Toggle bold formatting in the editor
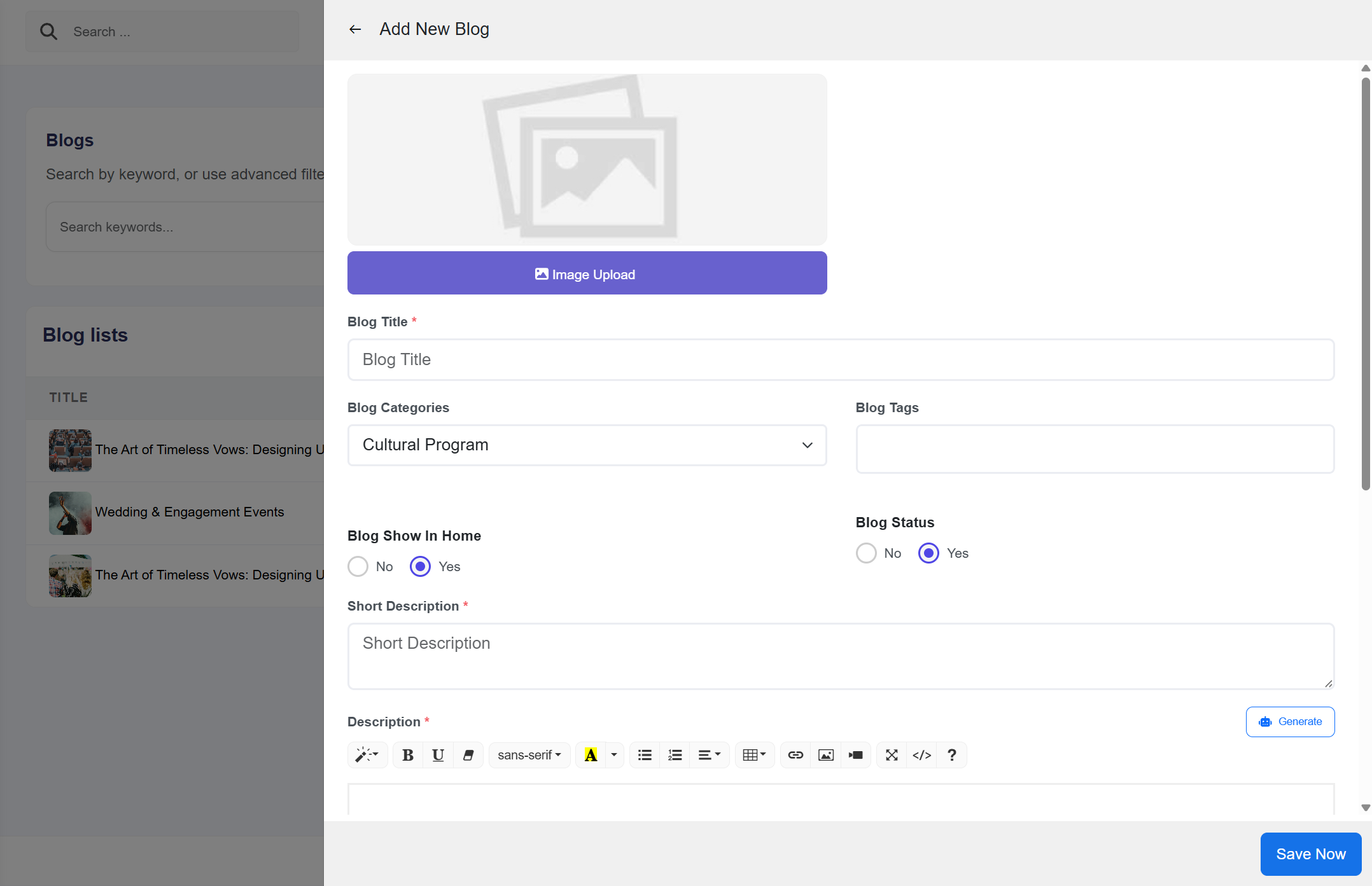1372x886 pixels. pos(408,755)
